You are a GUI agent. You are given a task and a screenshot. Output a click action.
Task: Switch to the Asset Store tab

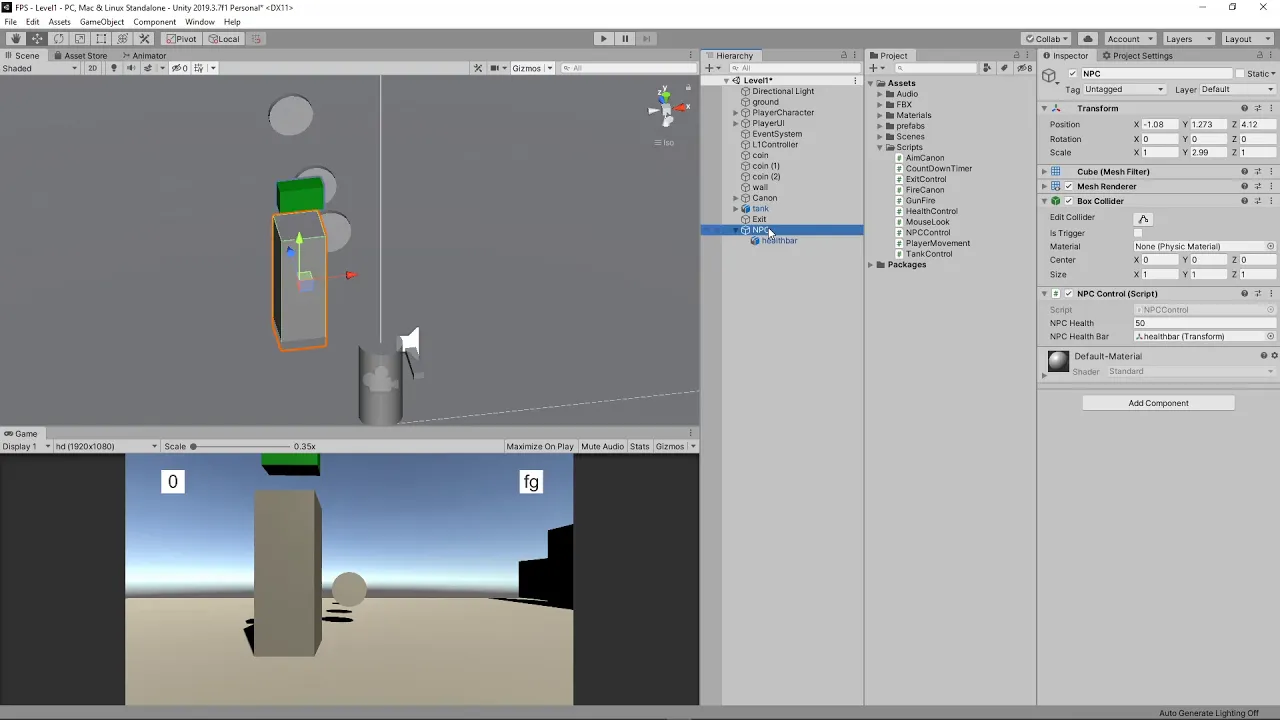click(x=80, y=56)
